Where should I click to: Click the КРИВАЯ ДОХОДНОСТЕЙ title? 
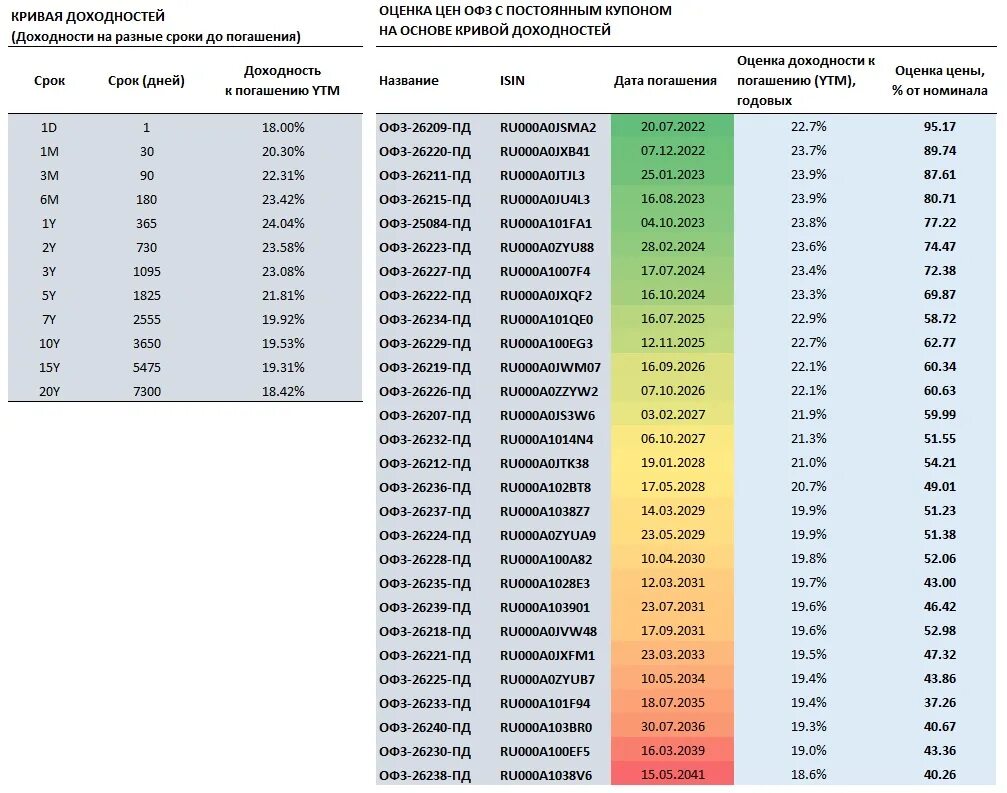click(x=88, y=17)
